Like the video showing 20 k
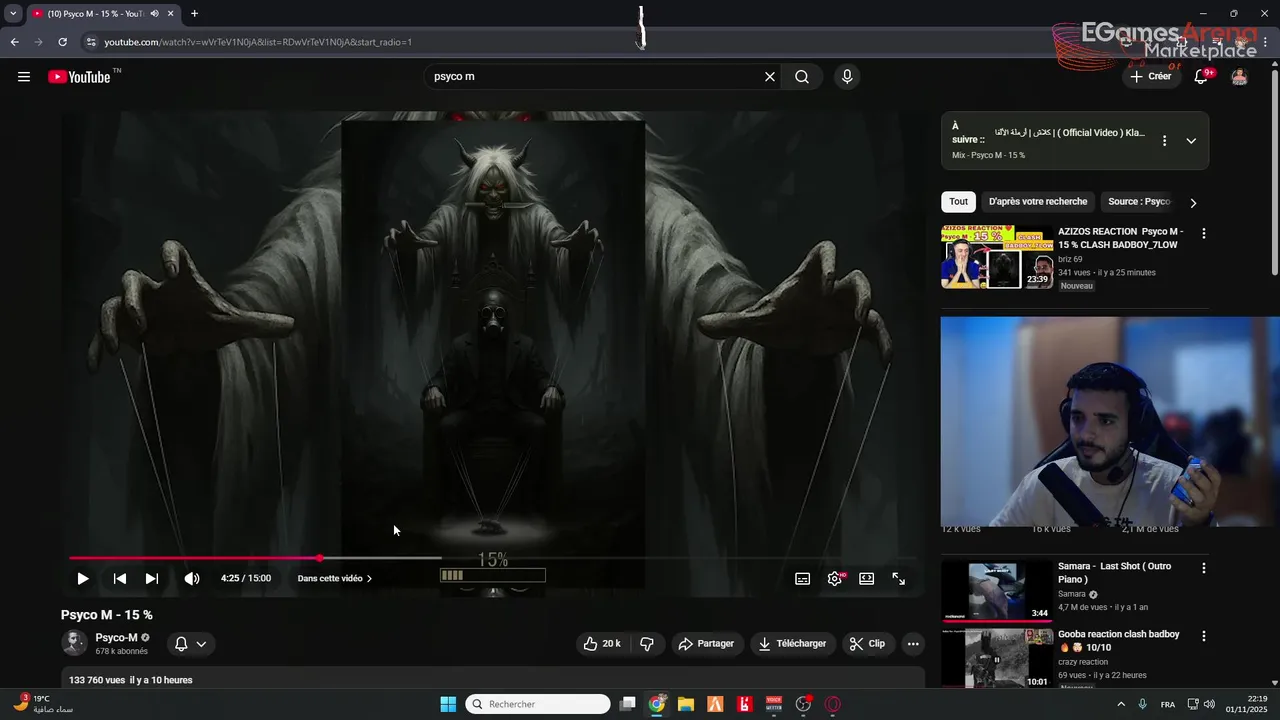Viewport: 1280px width, 720px height. click(x=602, y=644)
